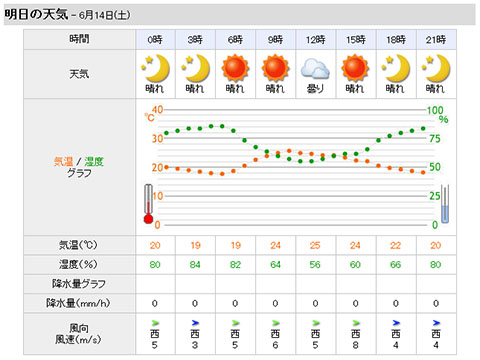
Task: Click the 明日の天気 heading
Action: (36, 14)
